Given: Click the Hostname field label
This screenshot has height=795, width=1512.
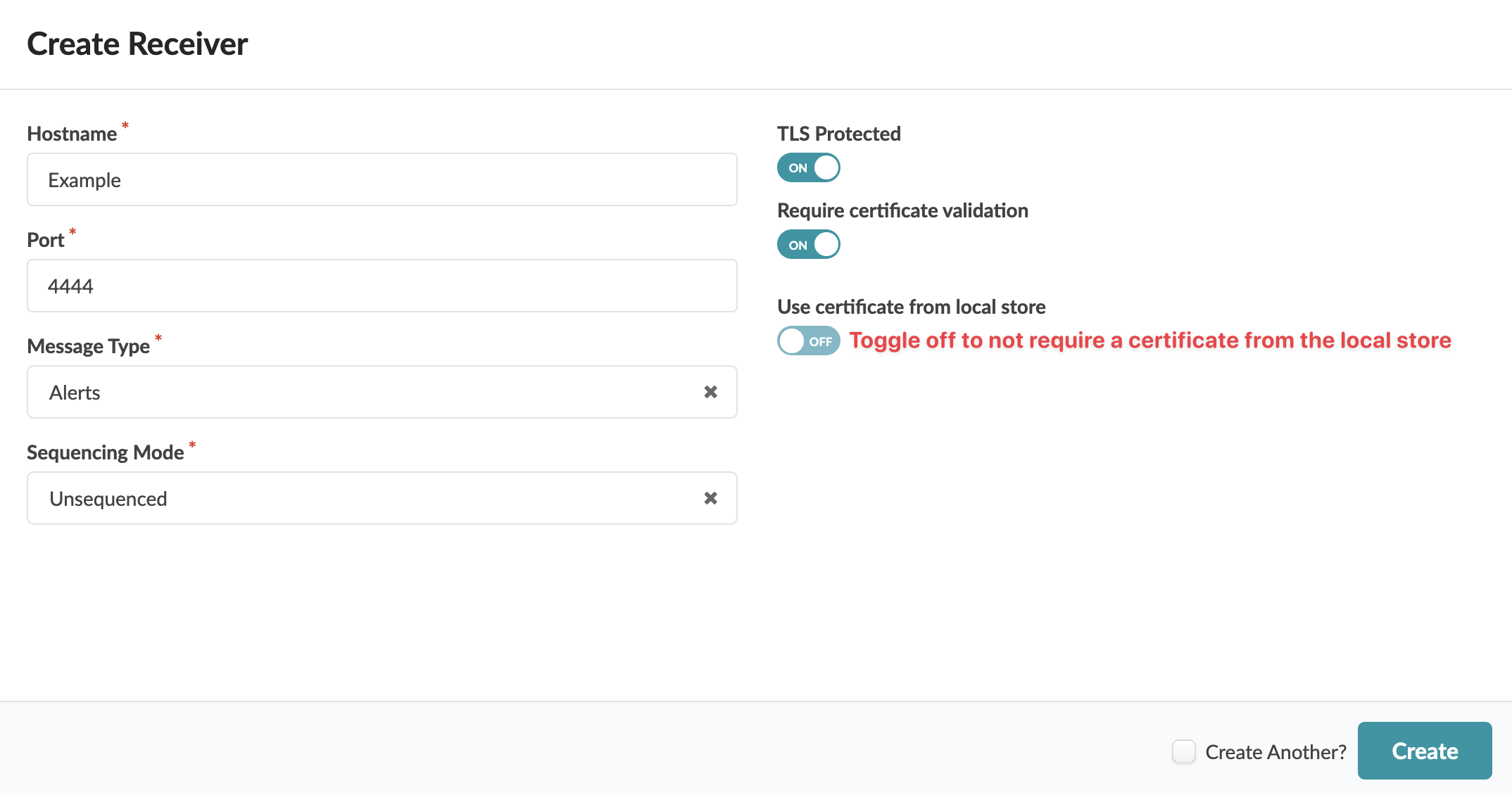Looking at the screenshot, I should pyautogui.click(x=72, y=134).
